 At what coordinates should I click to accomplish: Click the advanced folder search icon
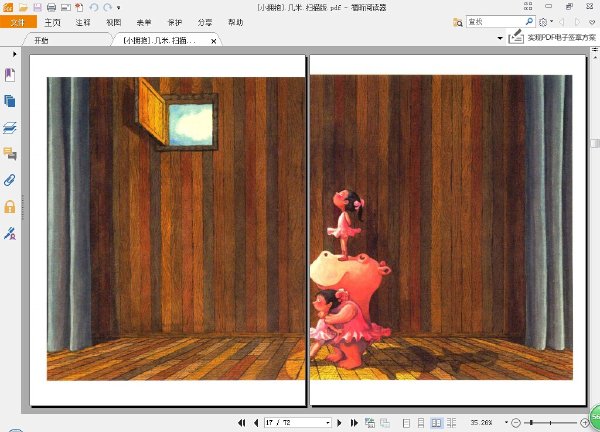pyautogui.click(x=458, y=22)
